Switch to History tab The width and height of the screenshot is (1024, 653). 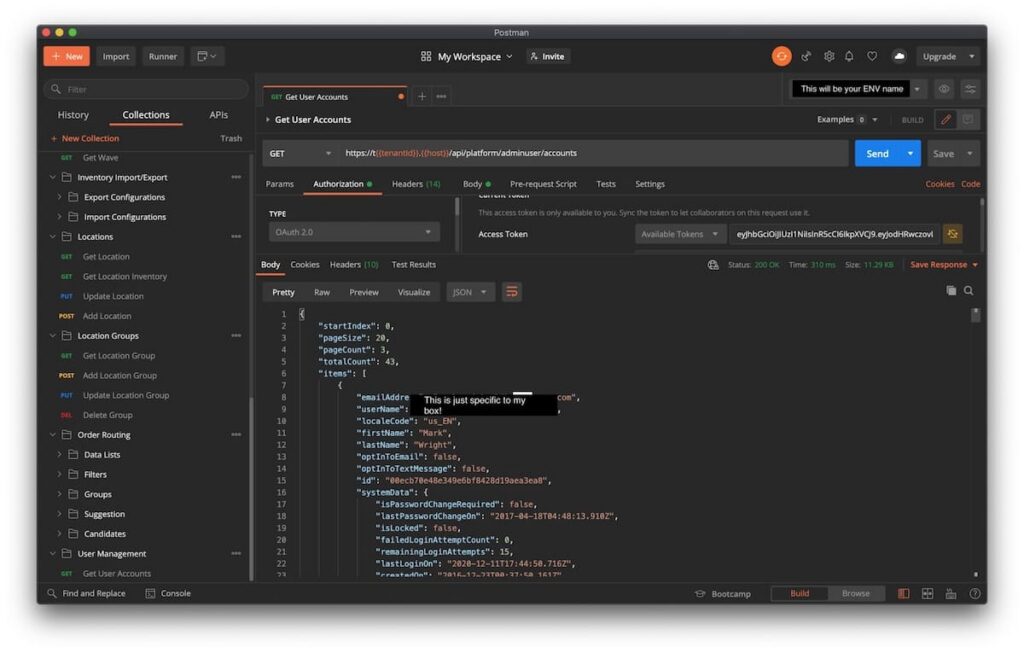point(73,115)
